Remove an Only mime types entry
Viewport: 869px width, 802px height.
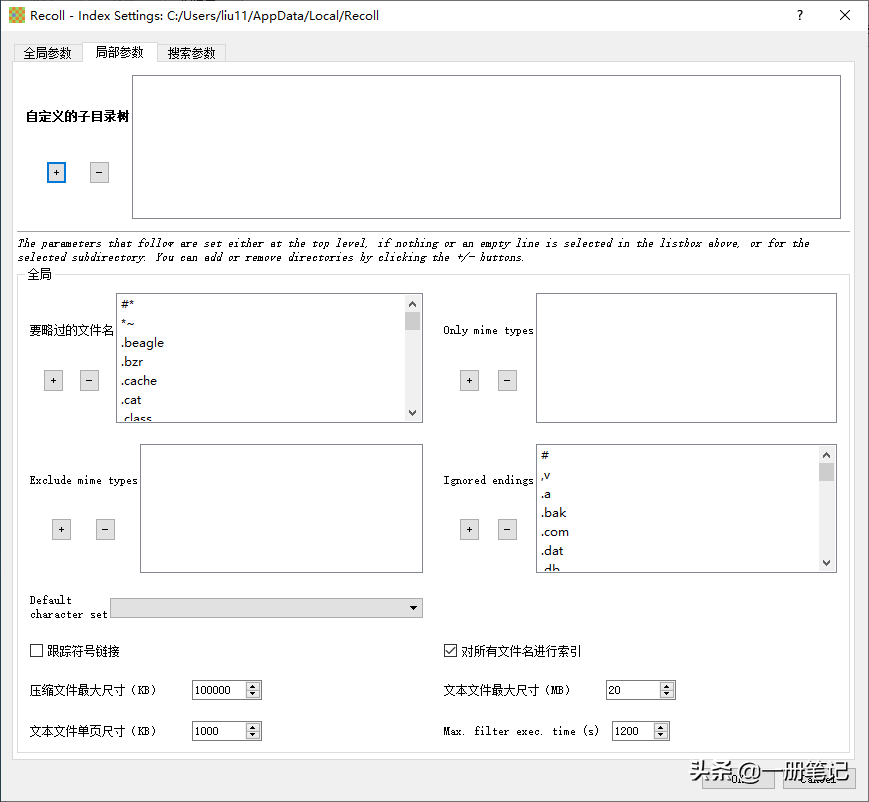[507, 380]
